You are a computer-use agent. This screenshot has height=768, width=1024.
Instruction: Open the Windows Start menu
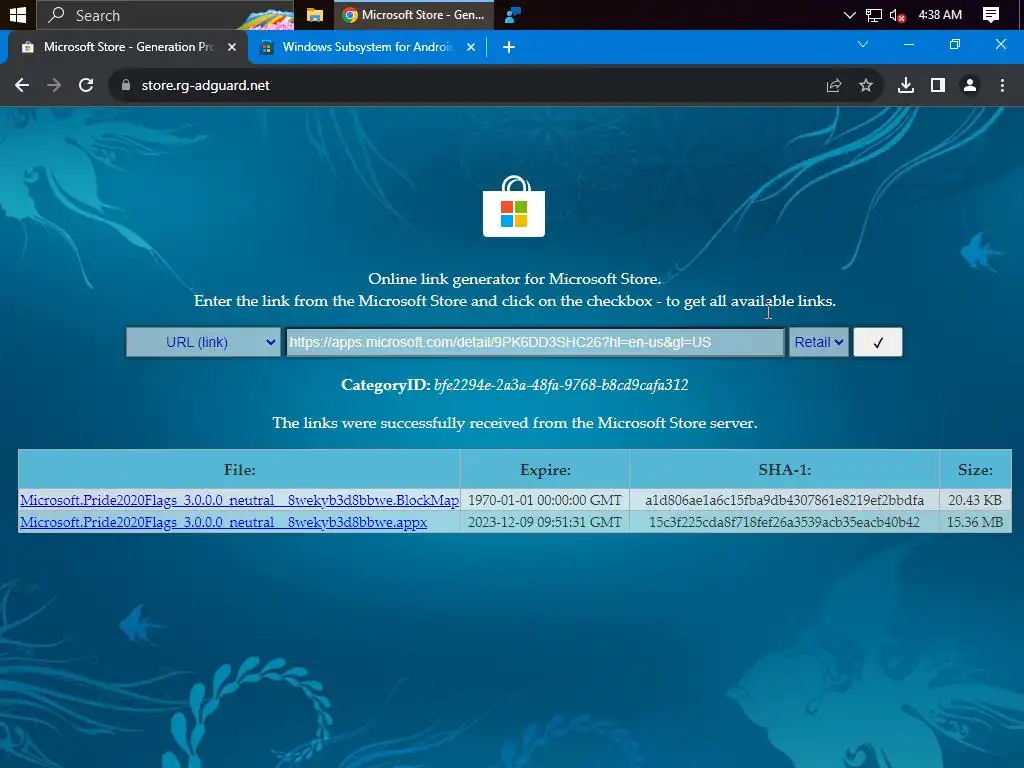[18, 14]
